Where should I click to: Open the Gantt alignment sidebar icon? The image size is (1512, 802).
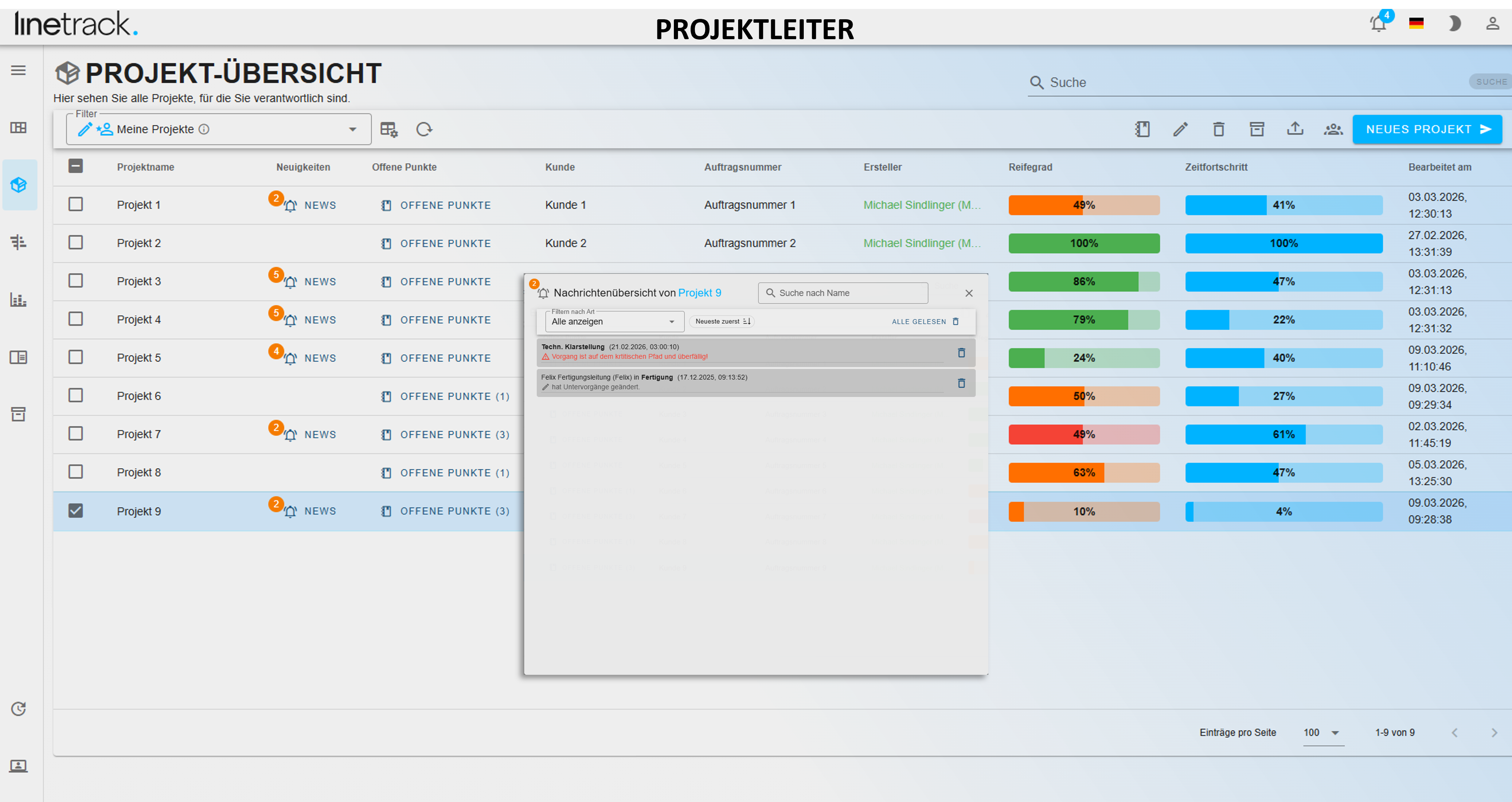click(x=18, y=242)
